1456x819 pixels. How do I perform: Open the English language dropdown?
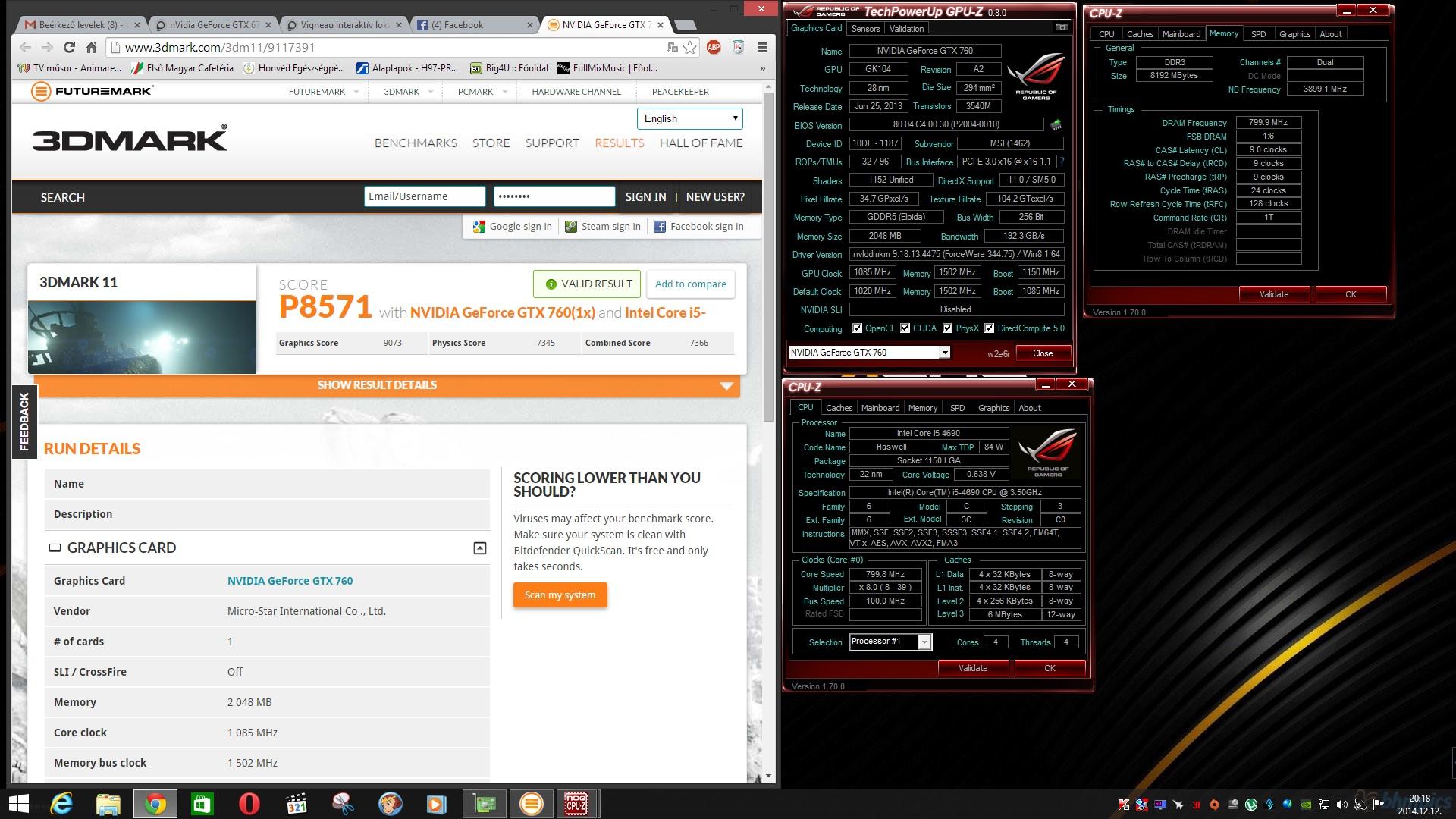(689, 118)
